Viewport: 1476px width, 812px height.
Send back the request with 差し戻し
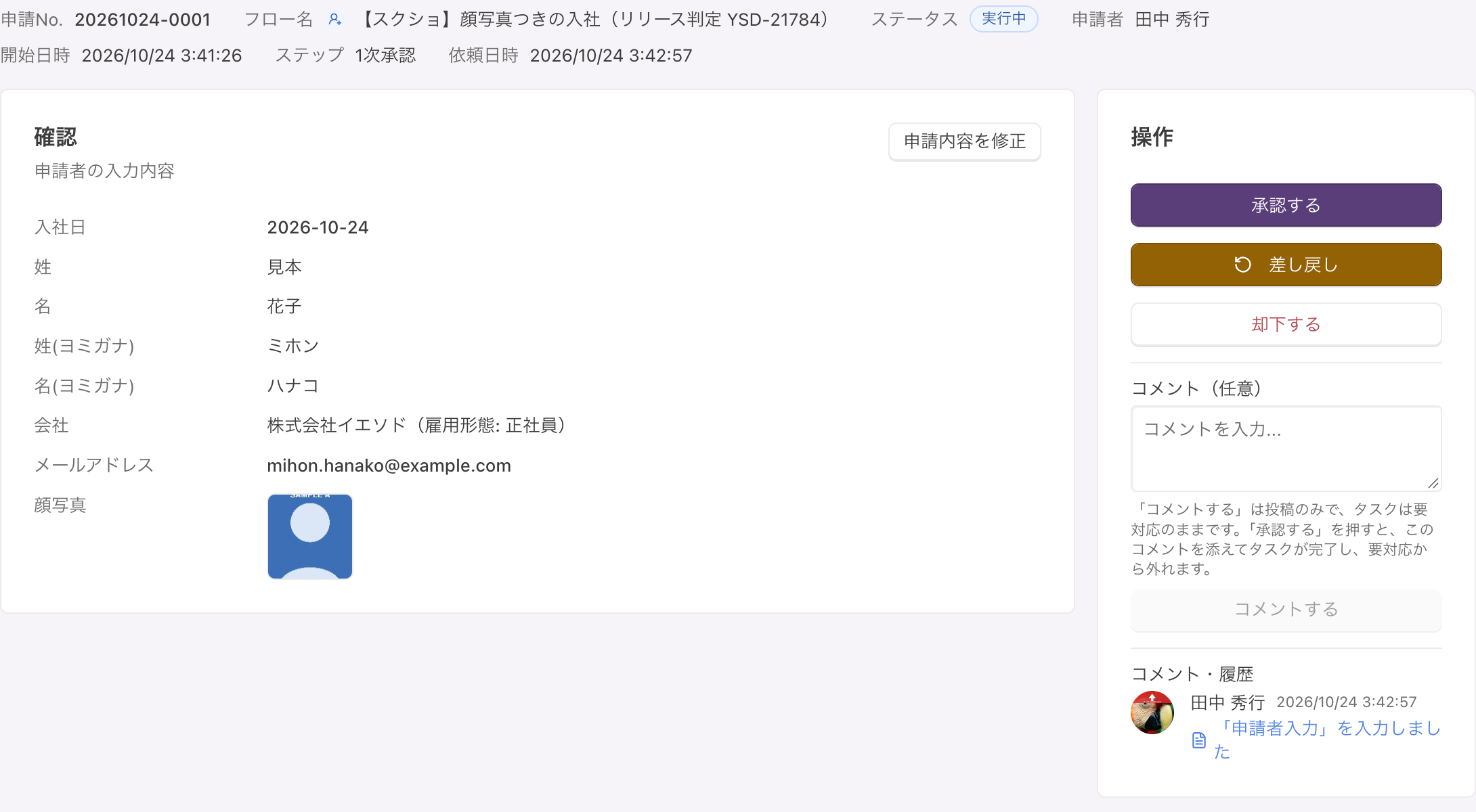coord(1286,265)
